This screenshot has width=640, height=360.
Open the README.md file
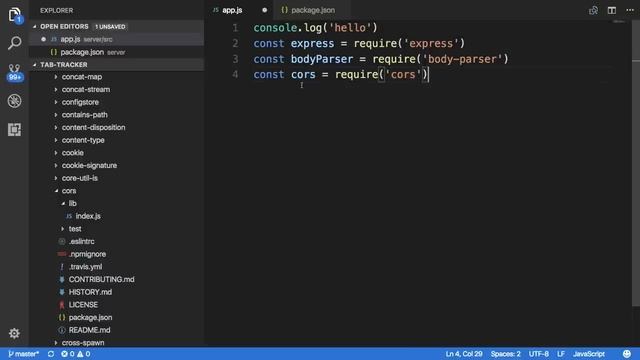point(89,330)
